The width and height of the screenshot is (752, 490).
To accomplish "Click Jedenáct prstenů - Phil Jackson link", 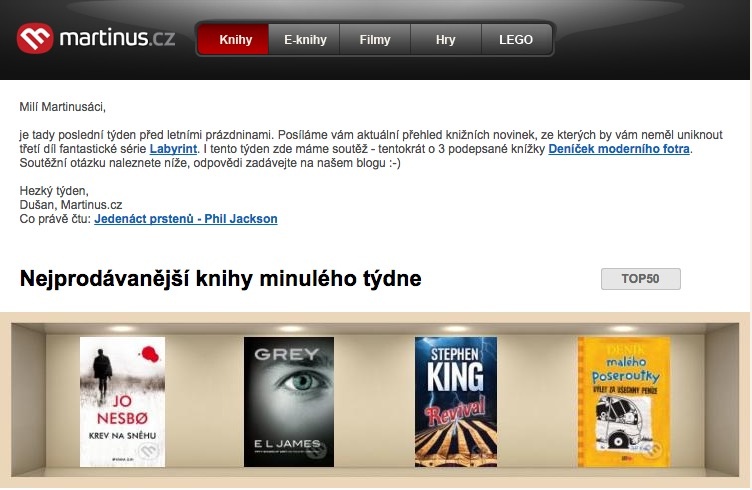I will [x=186, y=219].
